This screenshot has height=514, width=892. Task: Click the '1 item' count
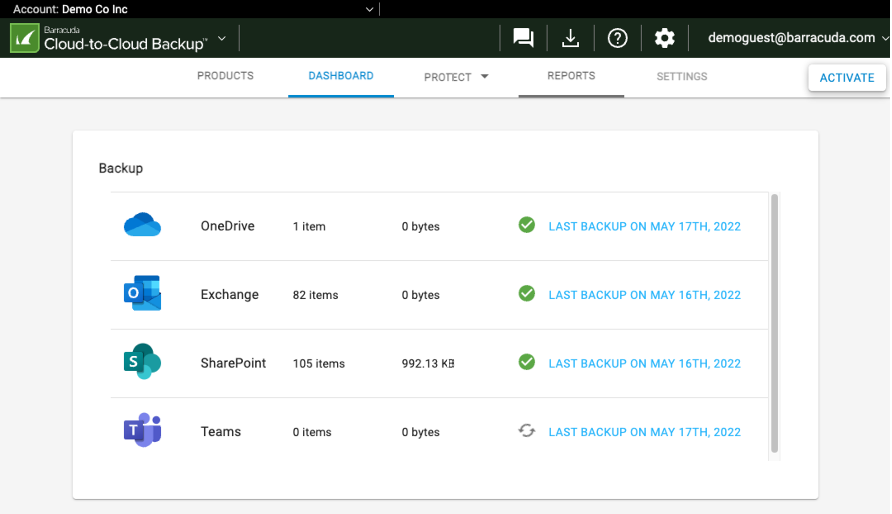click(x=309, y=226)
